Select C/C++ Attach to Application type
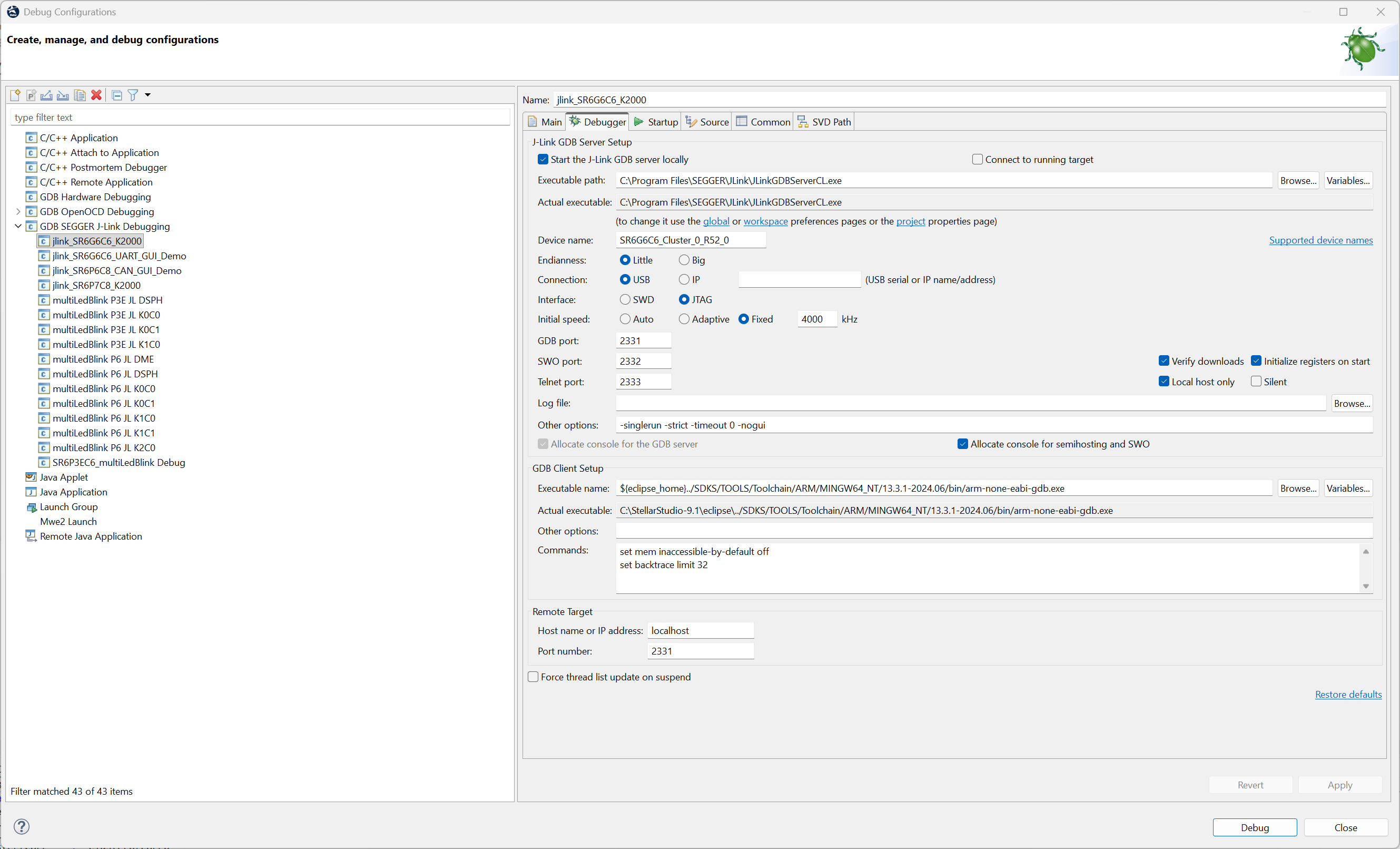Viewport: 1400px width, 849px height. [x=93, y=152]
